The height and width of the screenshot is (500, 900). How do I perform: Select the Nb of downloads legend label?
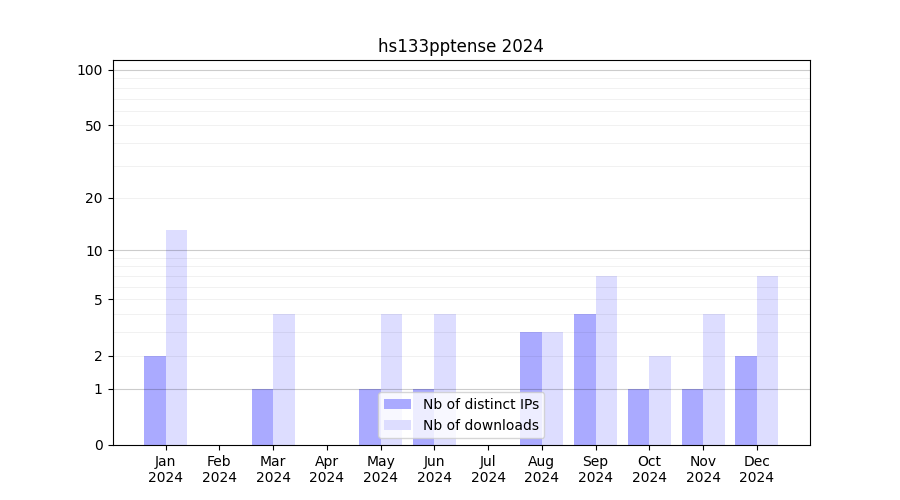pyautogui.click(x=480, y=425)
